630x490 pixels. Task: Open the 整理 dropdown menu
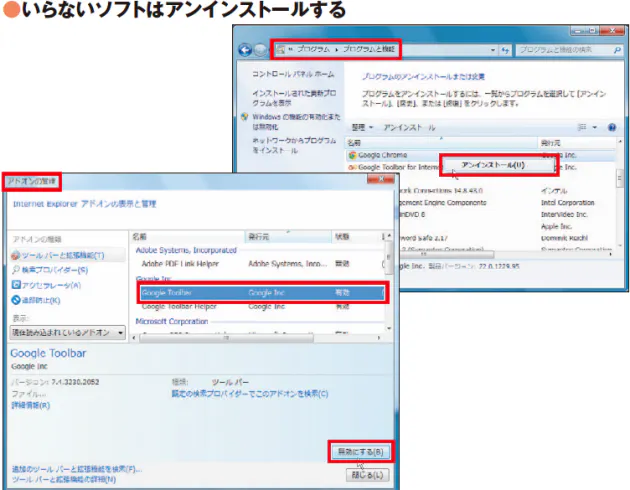362,127
